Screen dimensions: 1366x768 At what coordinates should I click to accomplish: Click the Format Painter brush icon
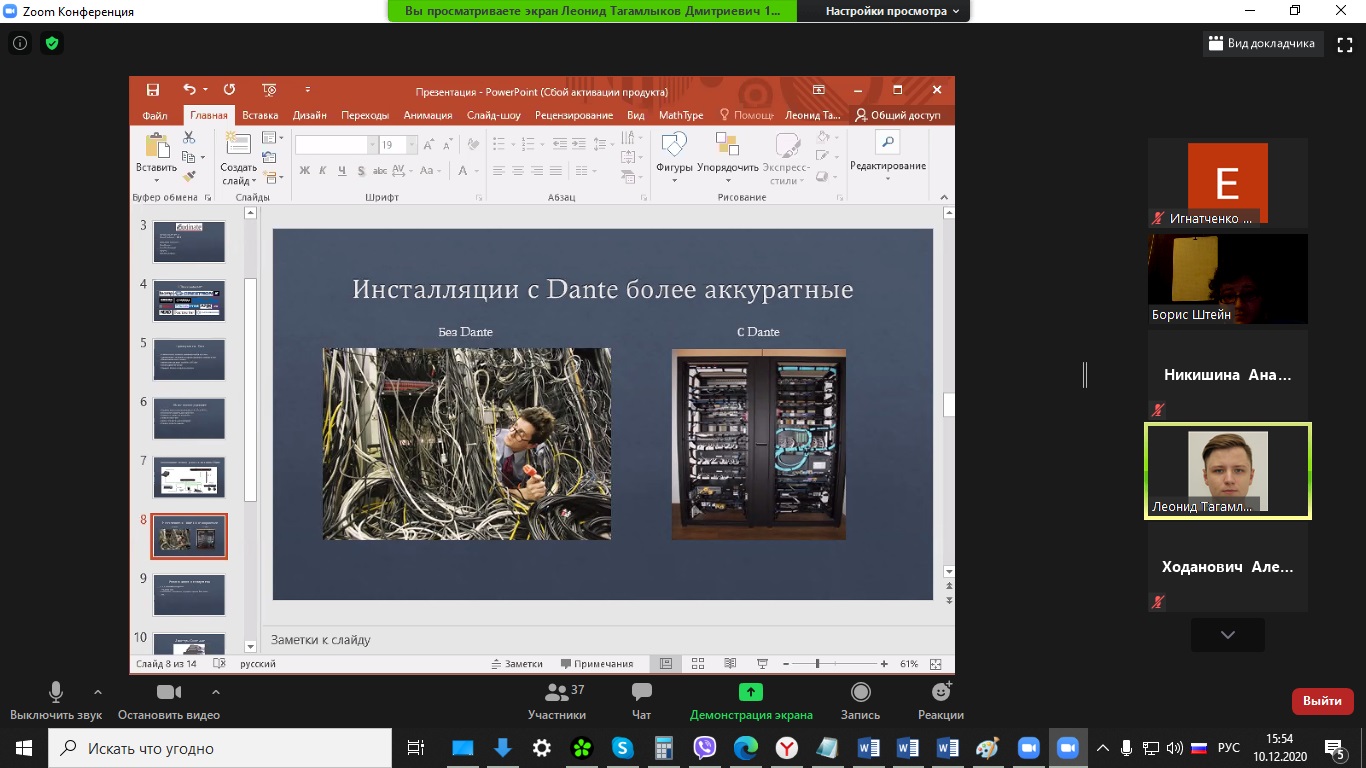tap(189, 176)
